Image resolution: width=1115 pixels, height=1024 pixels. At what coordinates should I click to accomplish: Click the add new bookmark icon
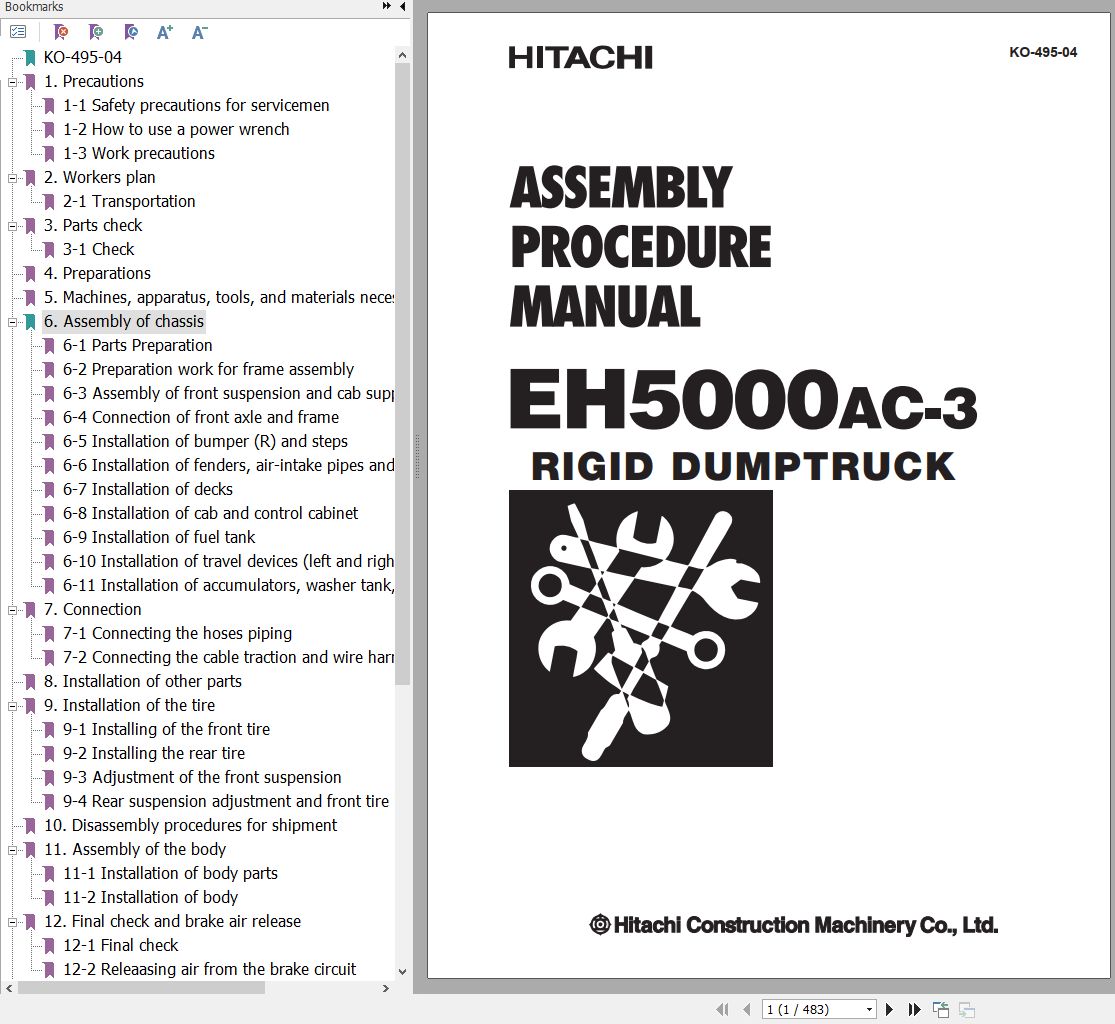95,32
